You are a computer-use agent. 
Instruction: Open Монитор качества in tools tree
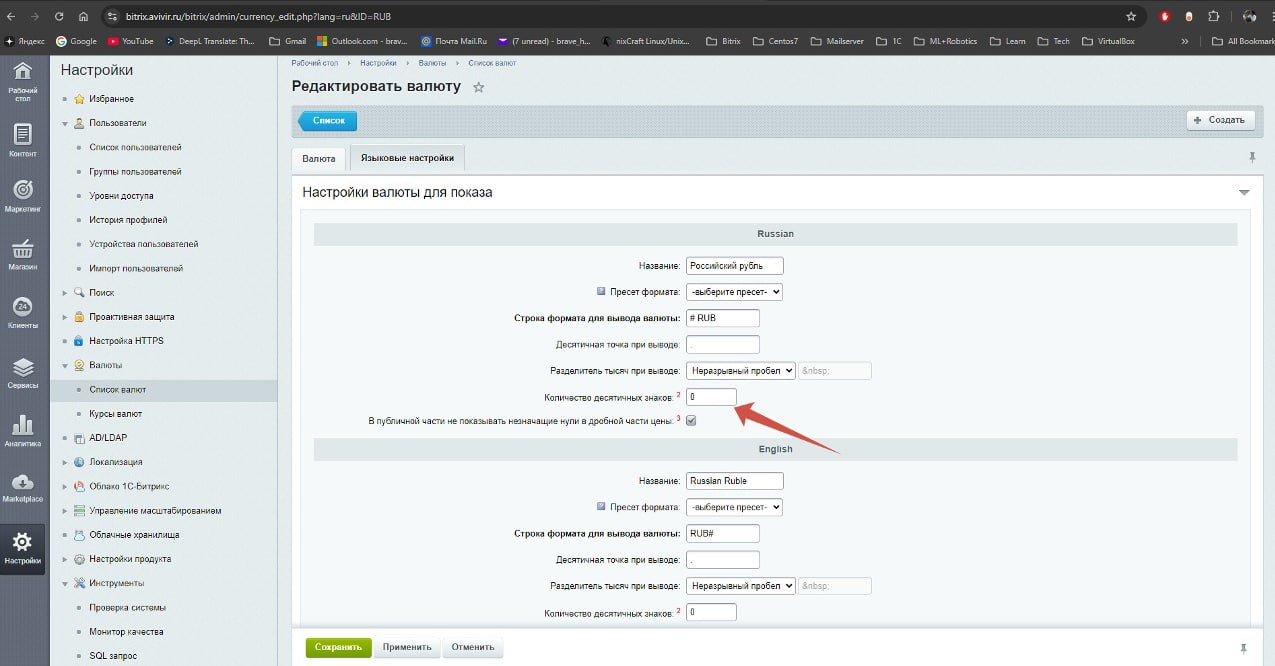point(126,632)
